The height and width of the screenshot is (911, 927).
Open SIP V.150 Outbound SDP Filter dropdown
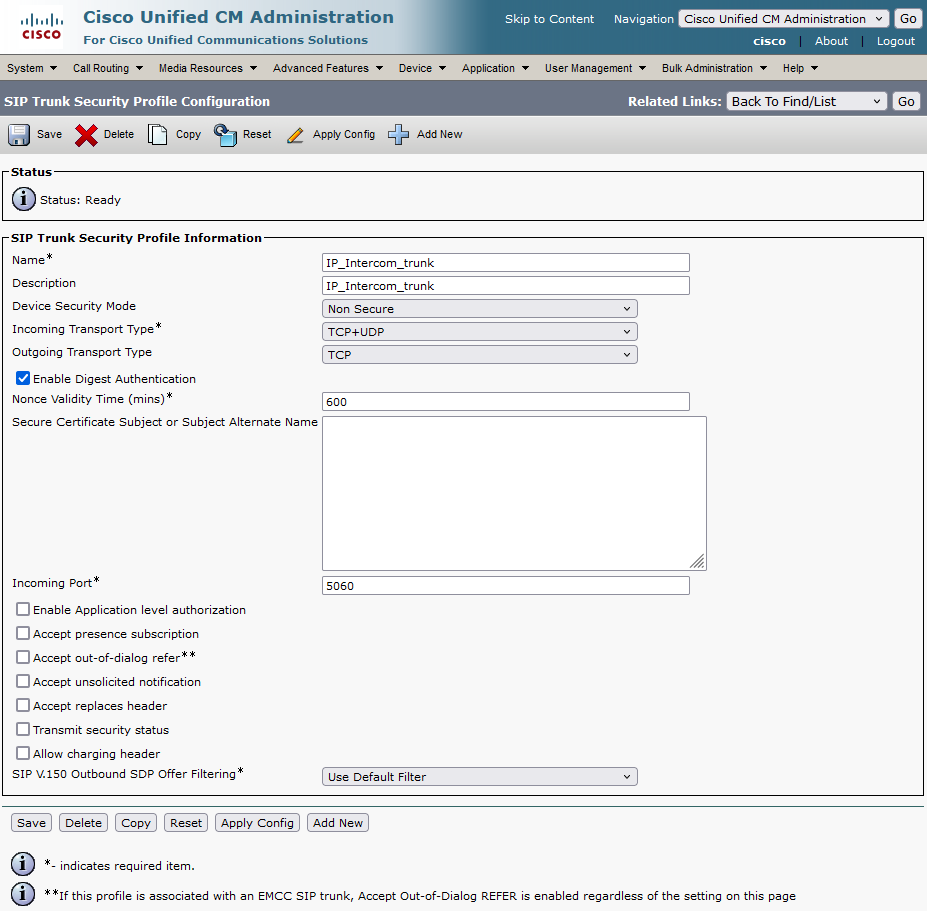[x=479, y=777]
